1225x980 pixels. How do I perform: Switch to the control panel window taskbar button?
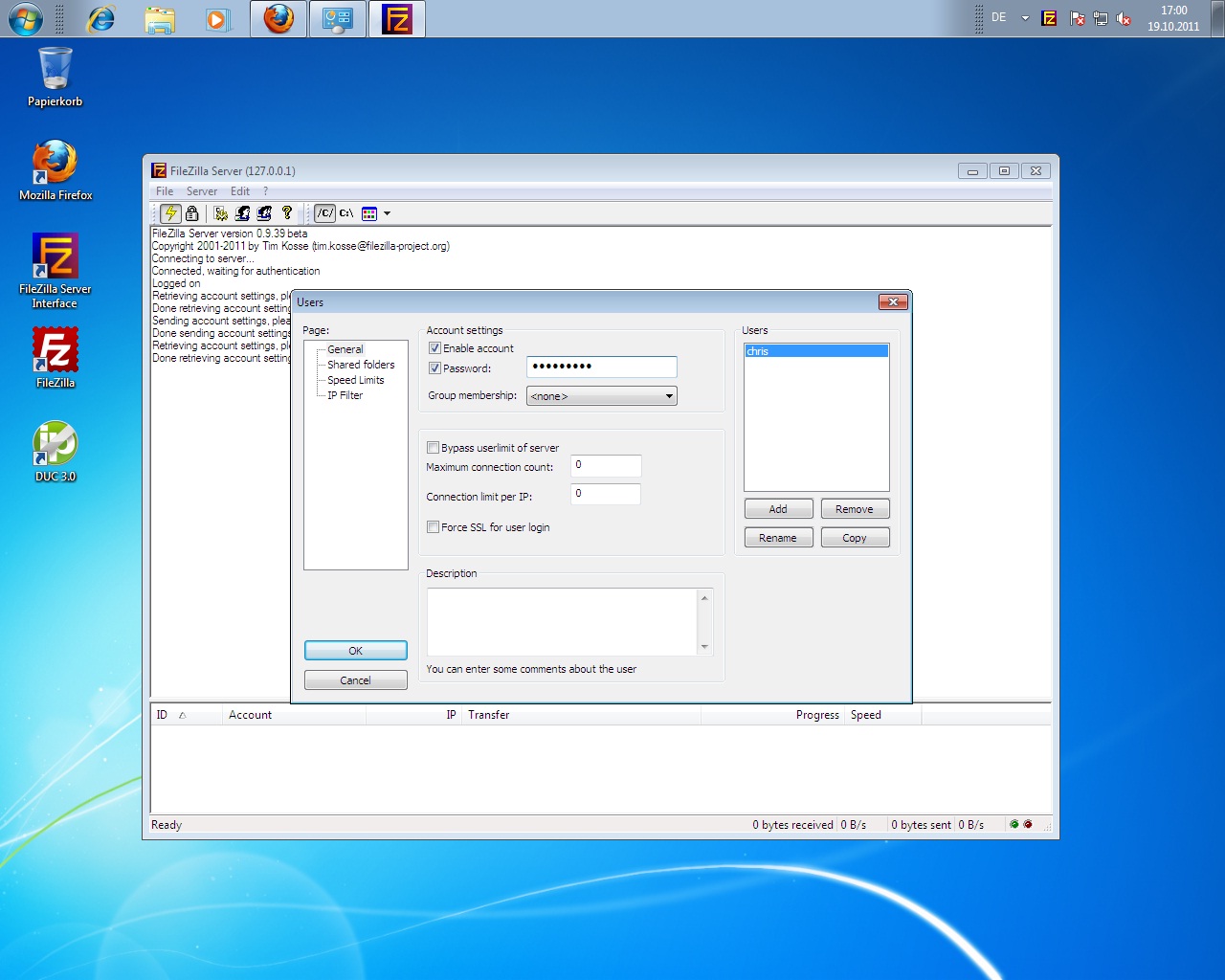pyautogui.click(x=338, y=19)
